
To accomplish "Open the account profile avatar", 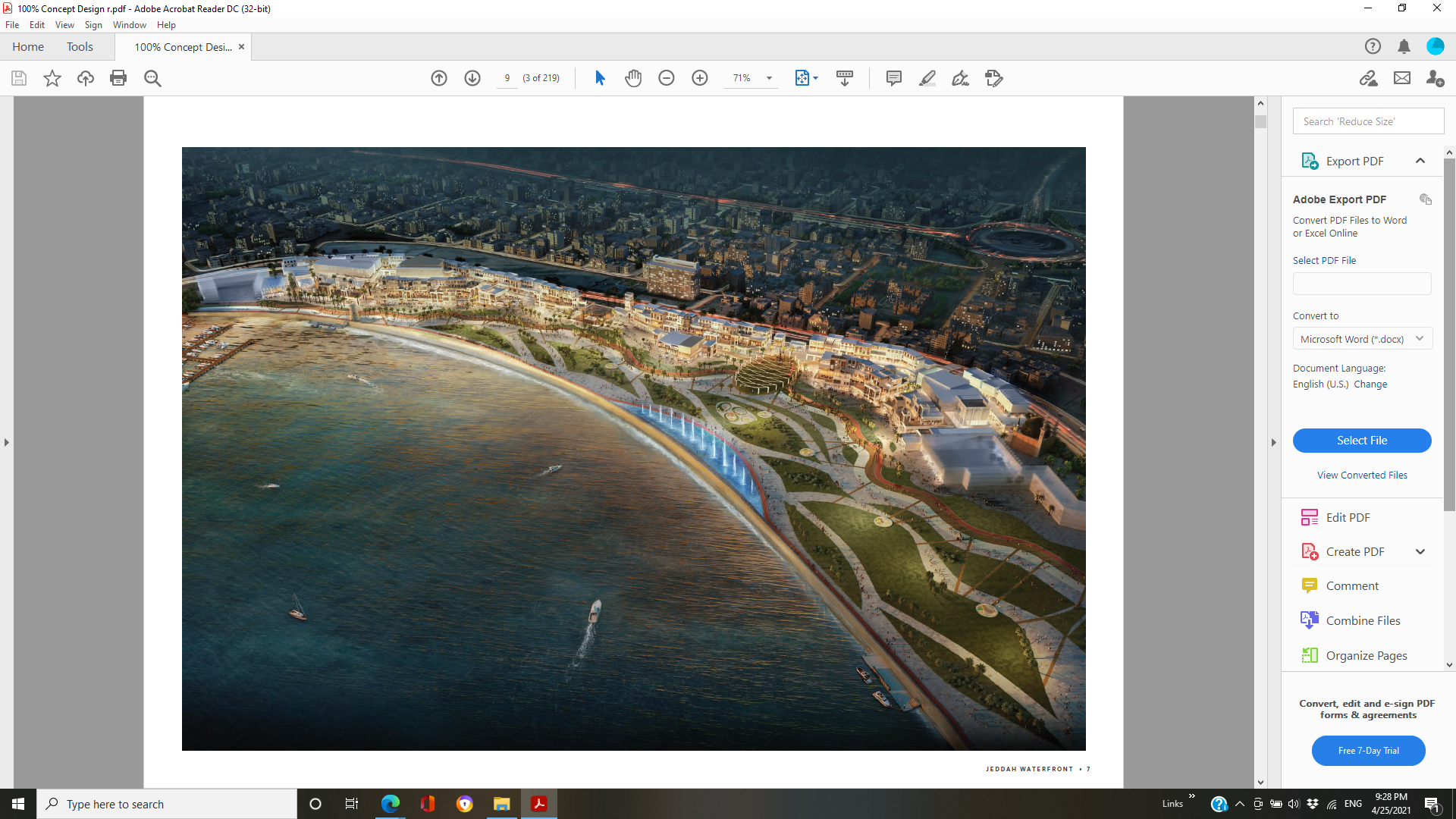I will (1436, 46).
